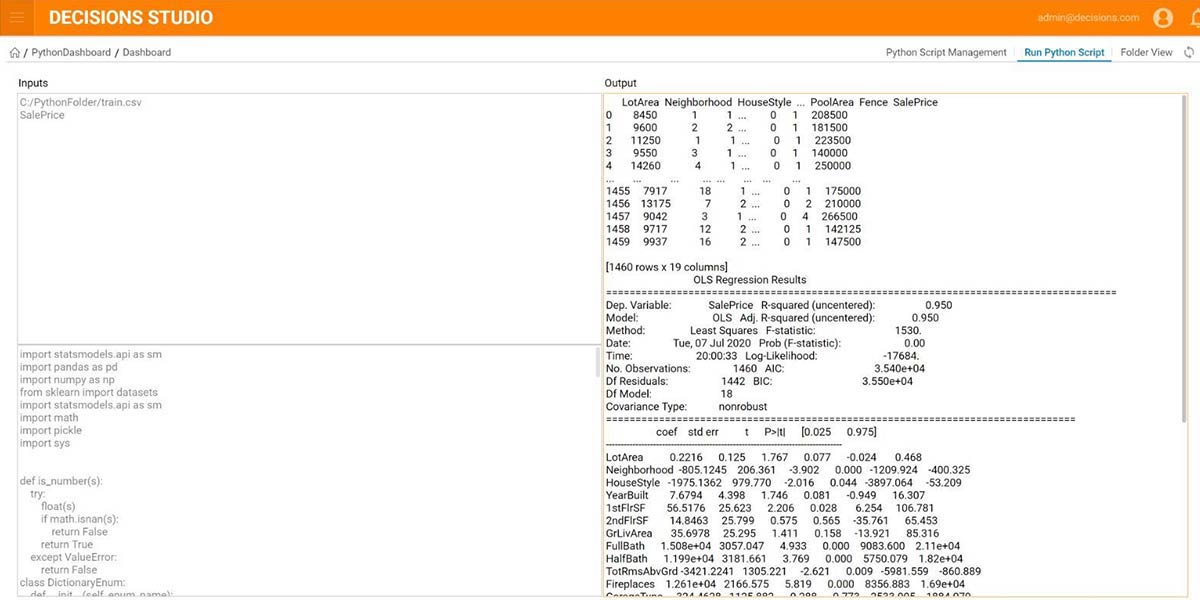This screenshot has height=600, width=1200.
Task: Click the Dashboard breadcrumb link
Action: pyautogui.click(x=146, y=53)
